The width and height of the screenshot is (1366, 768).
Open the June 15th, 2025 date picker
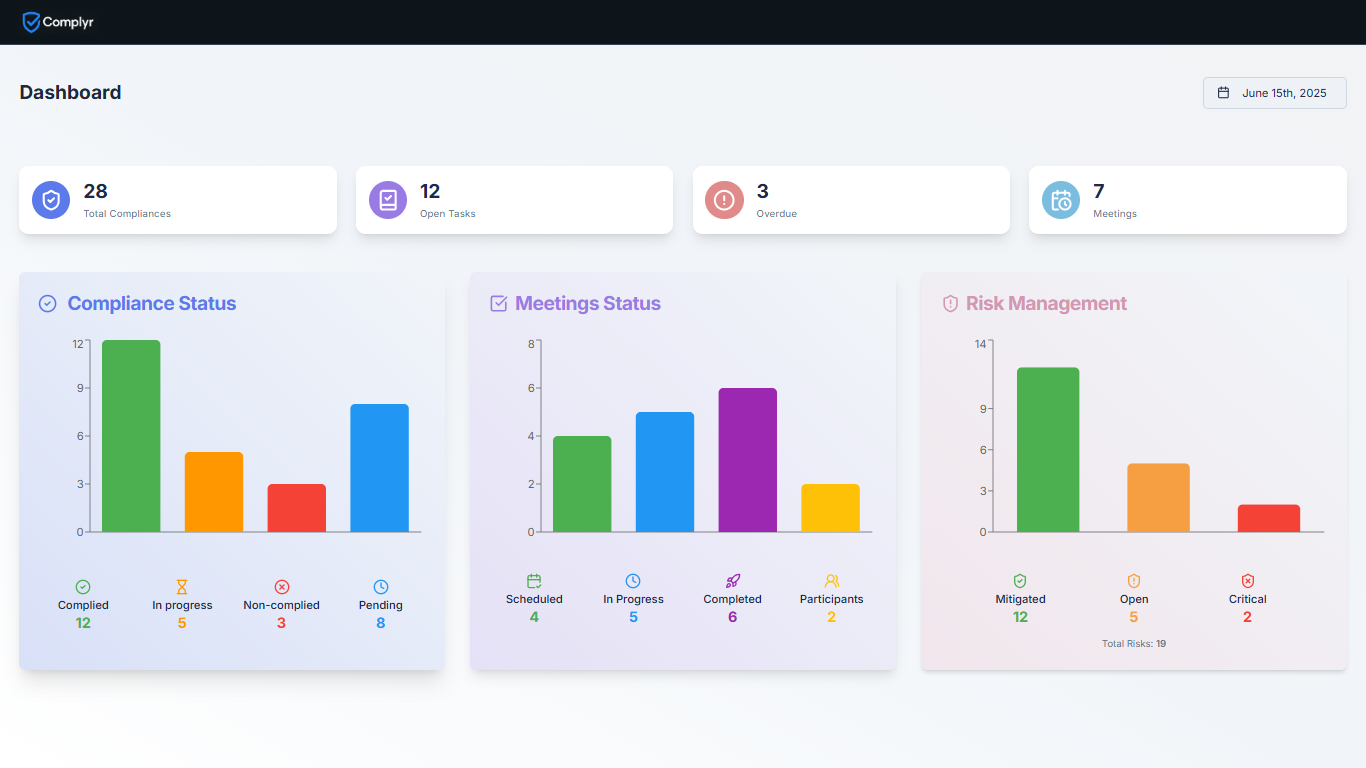(x=1274, y=93)
